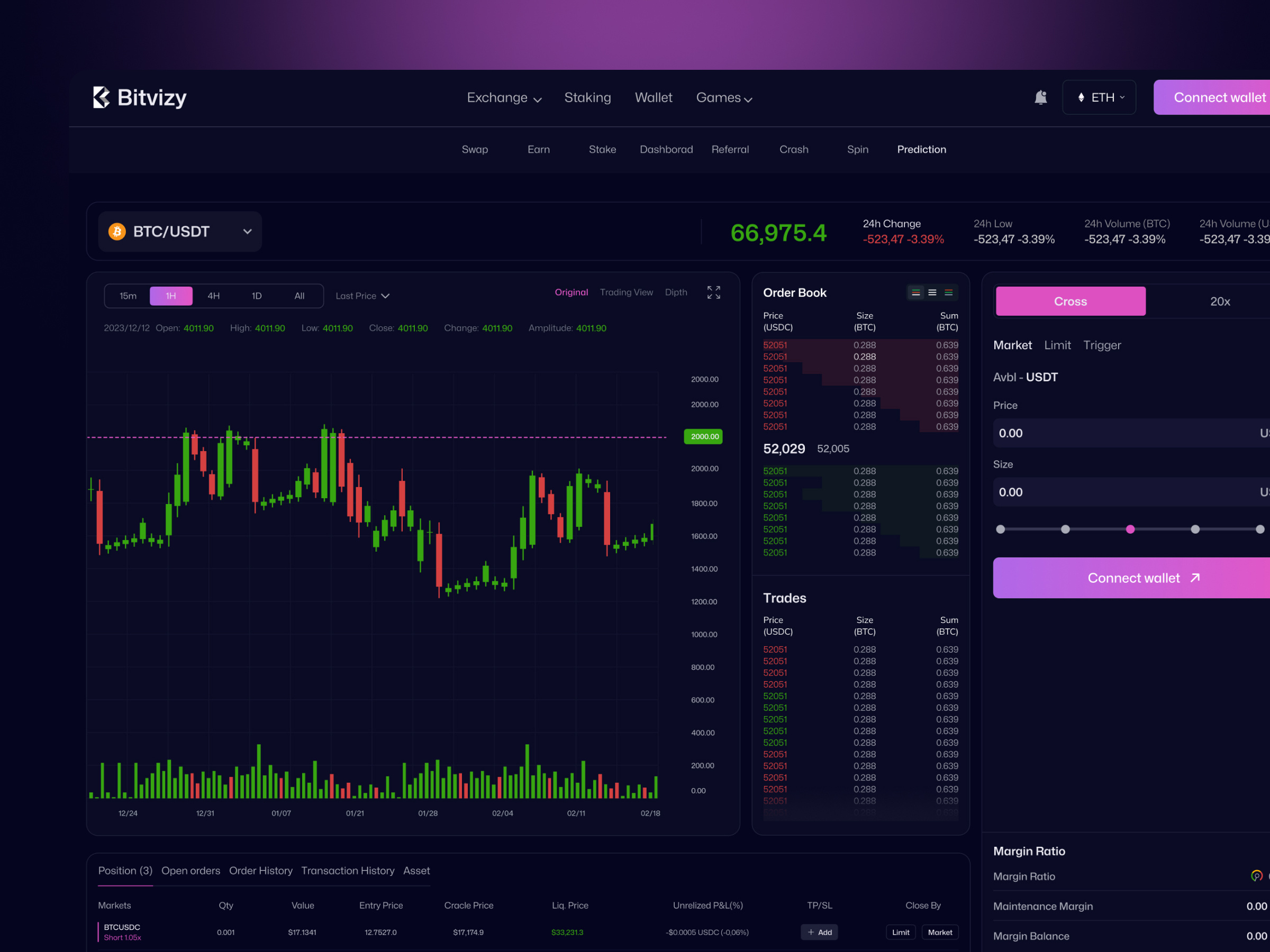Switch order book to buy-only view
The height and width of the screenshot is (952, 1270).
[932, 292]
